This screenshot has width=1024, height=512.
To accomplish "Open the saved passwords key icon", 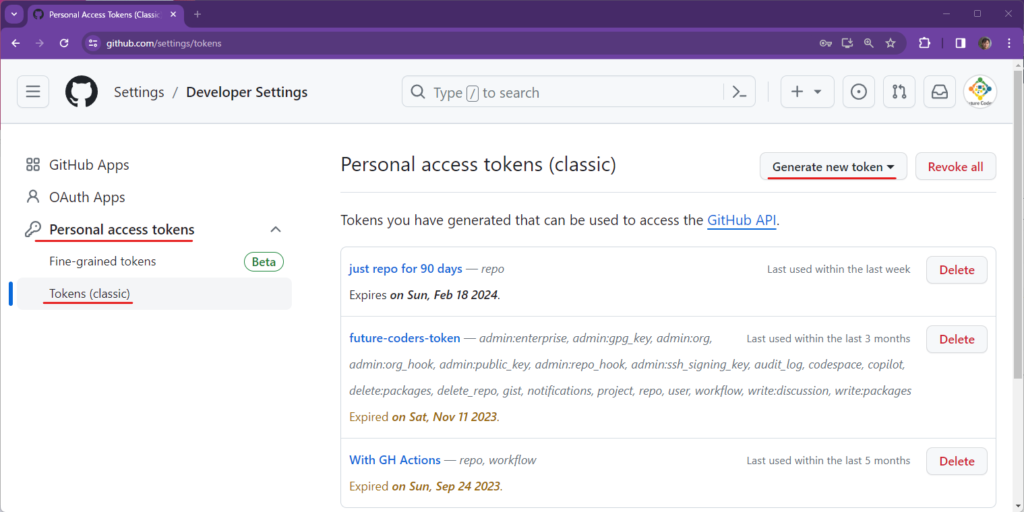I will pyautogui.click(x=825, y=43).
